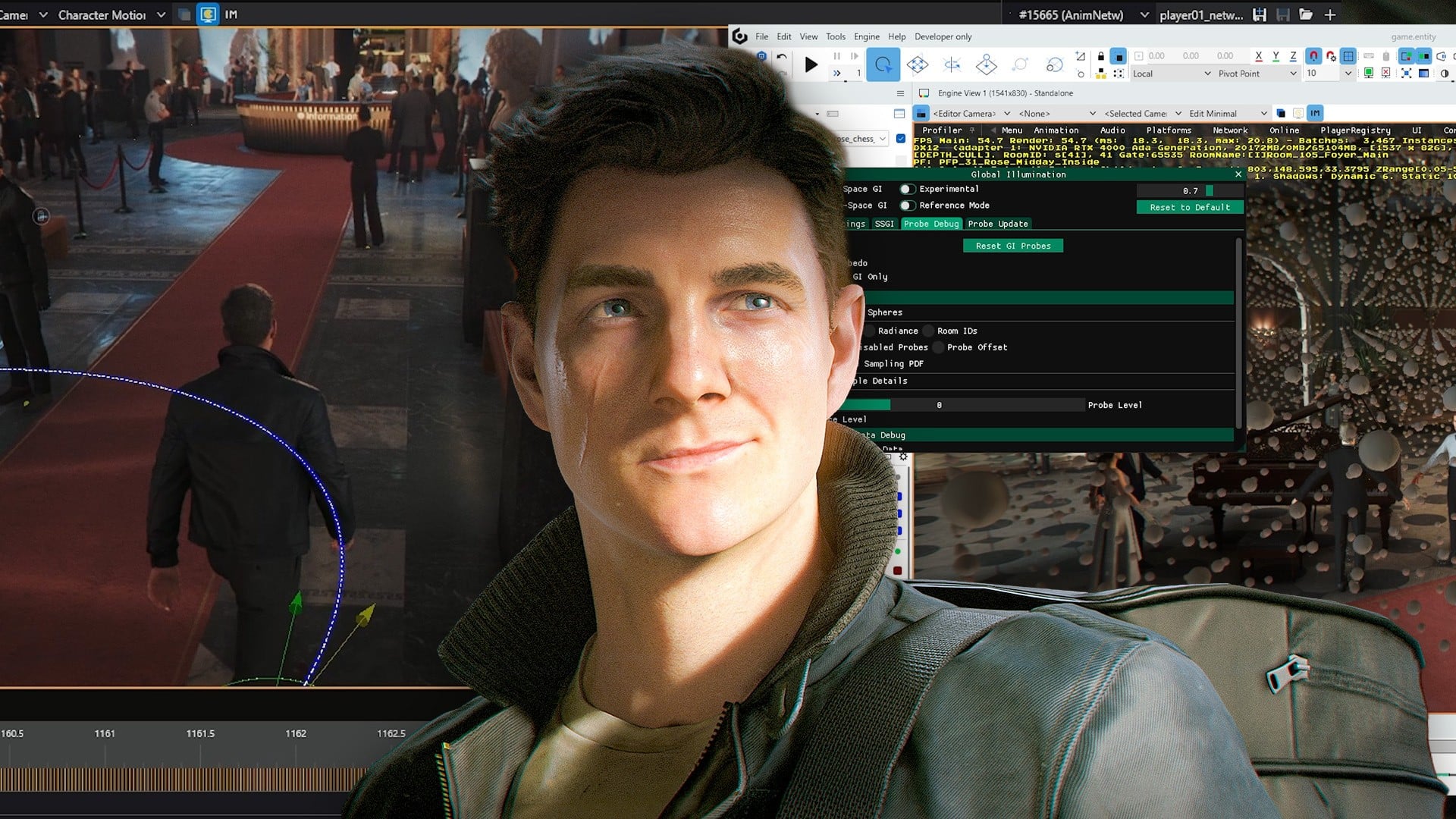Open the <None> dropdown

pos(1057,113)
